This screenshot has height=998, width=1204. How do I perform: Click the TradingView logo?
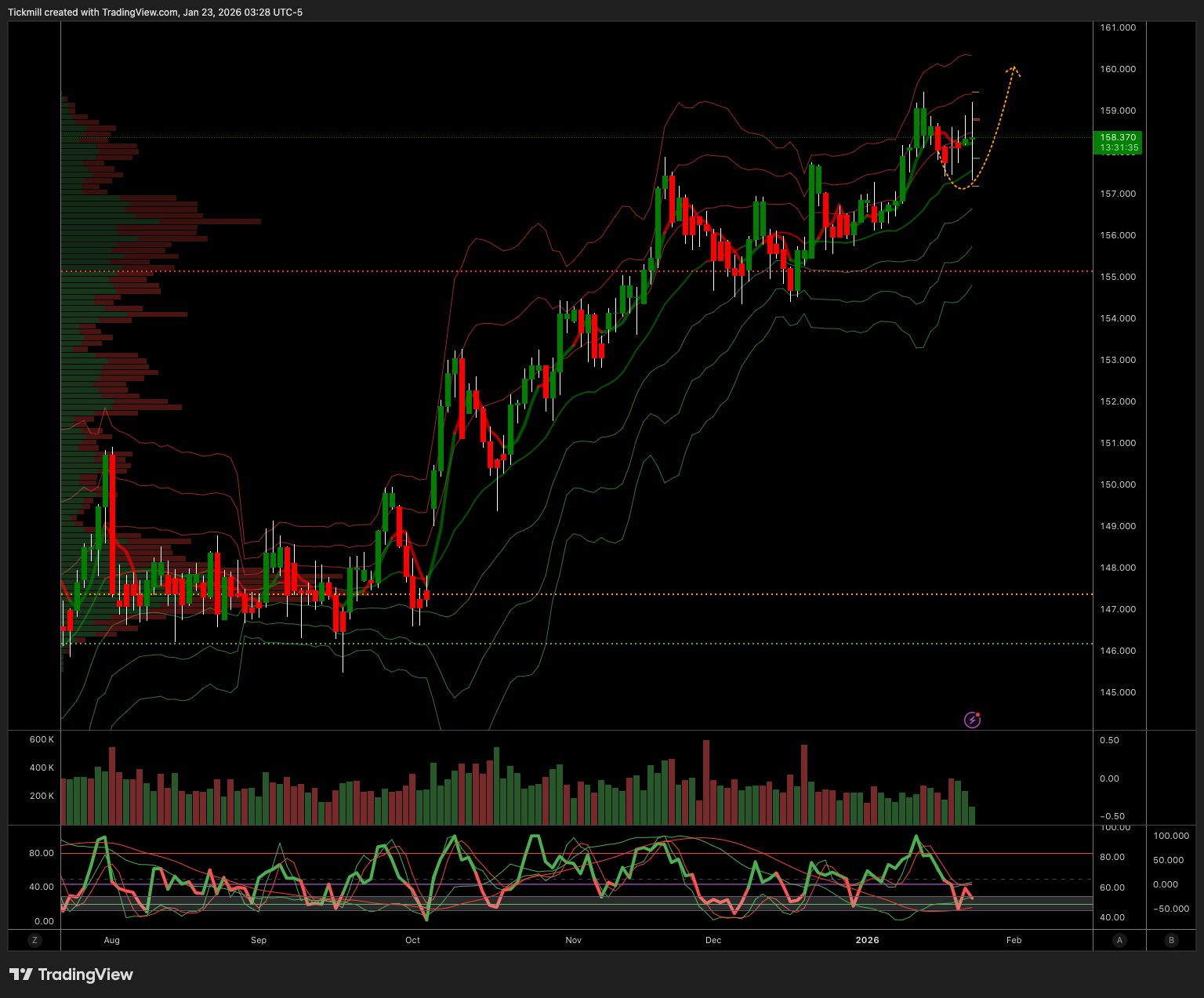(x=71, y=974)
